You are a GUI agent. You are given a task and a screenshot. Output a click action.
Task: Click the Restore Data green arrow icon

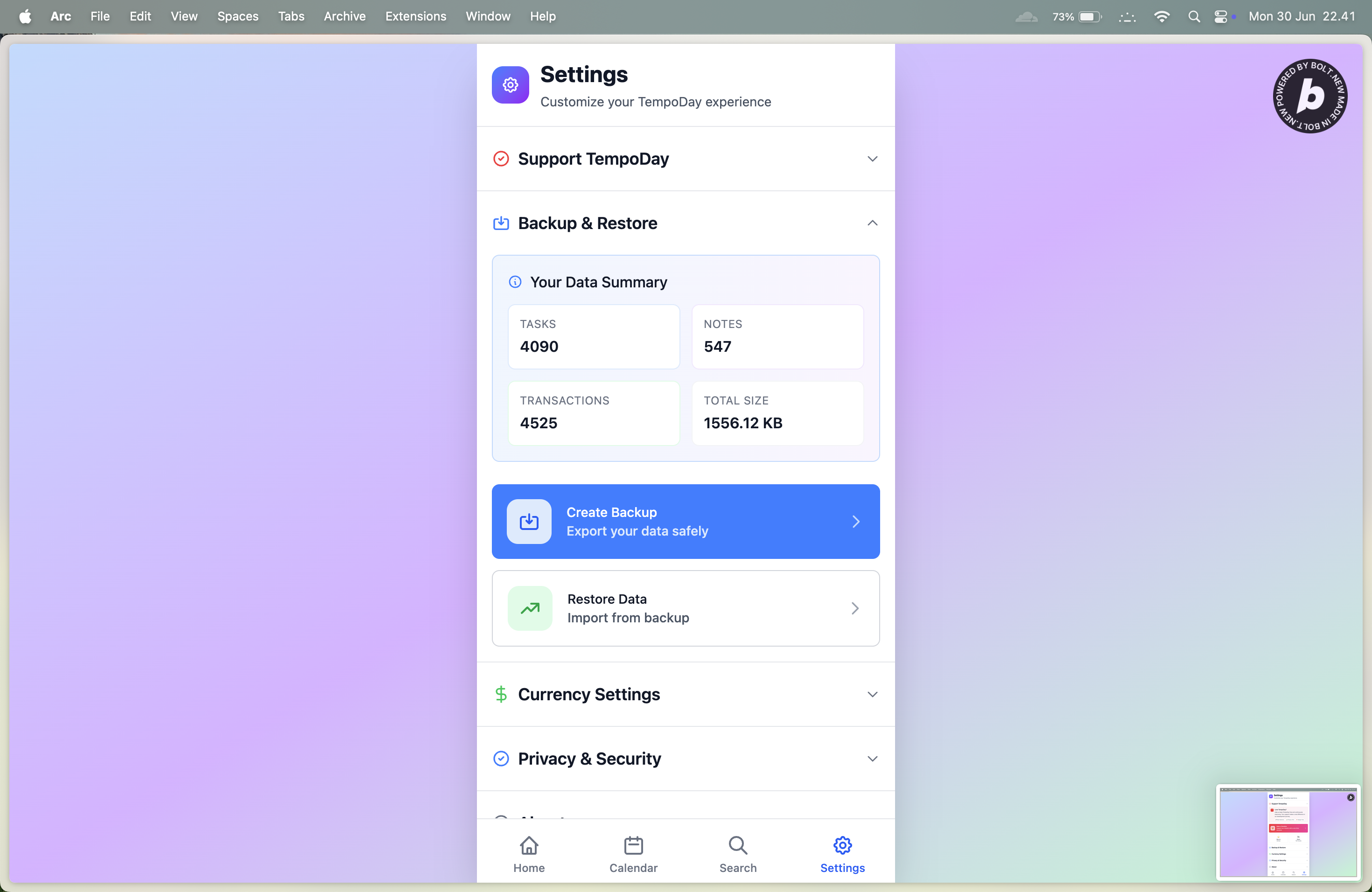click(530, 608)
